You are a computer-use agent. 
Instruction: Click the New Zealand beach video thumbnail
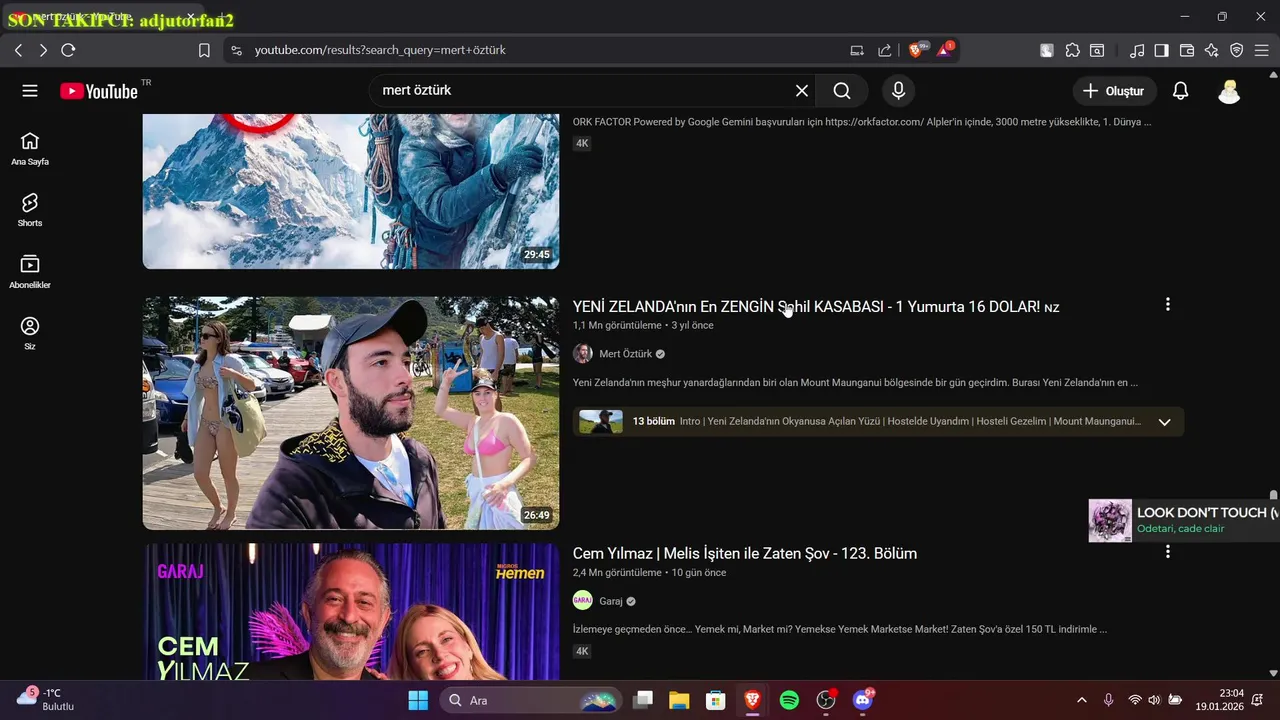351,413
